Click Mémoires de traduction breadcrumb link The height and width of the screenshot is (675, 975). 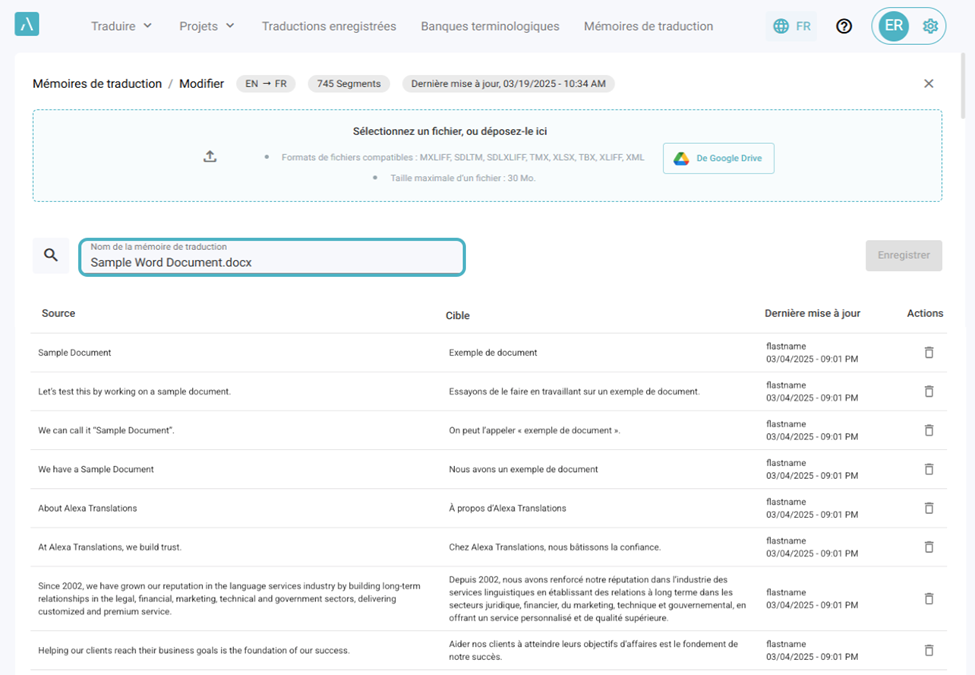click(97, 83)
